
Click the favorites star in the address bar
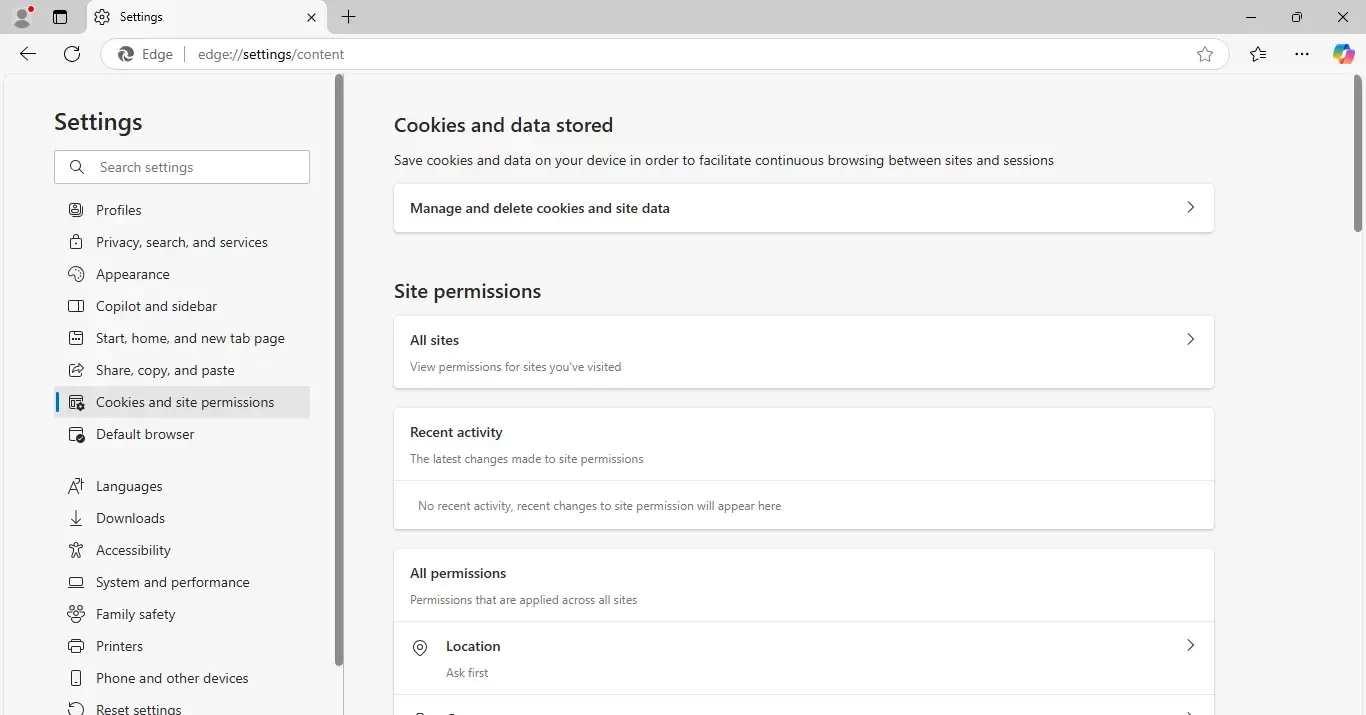(1206, 54)
